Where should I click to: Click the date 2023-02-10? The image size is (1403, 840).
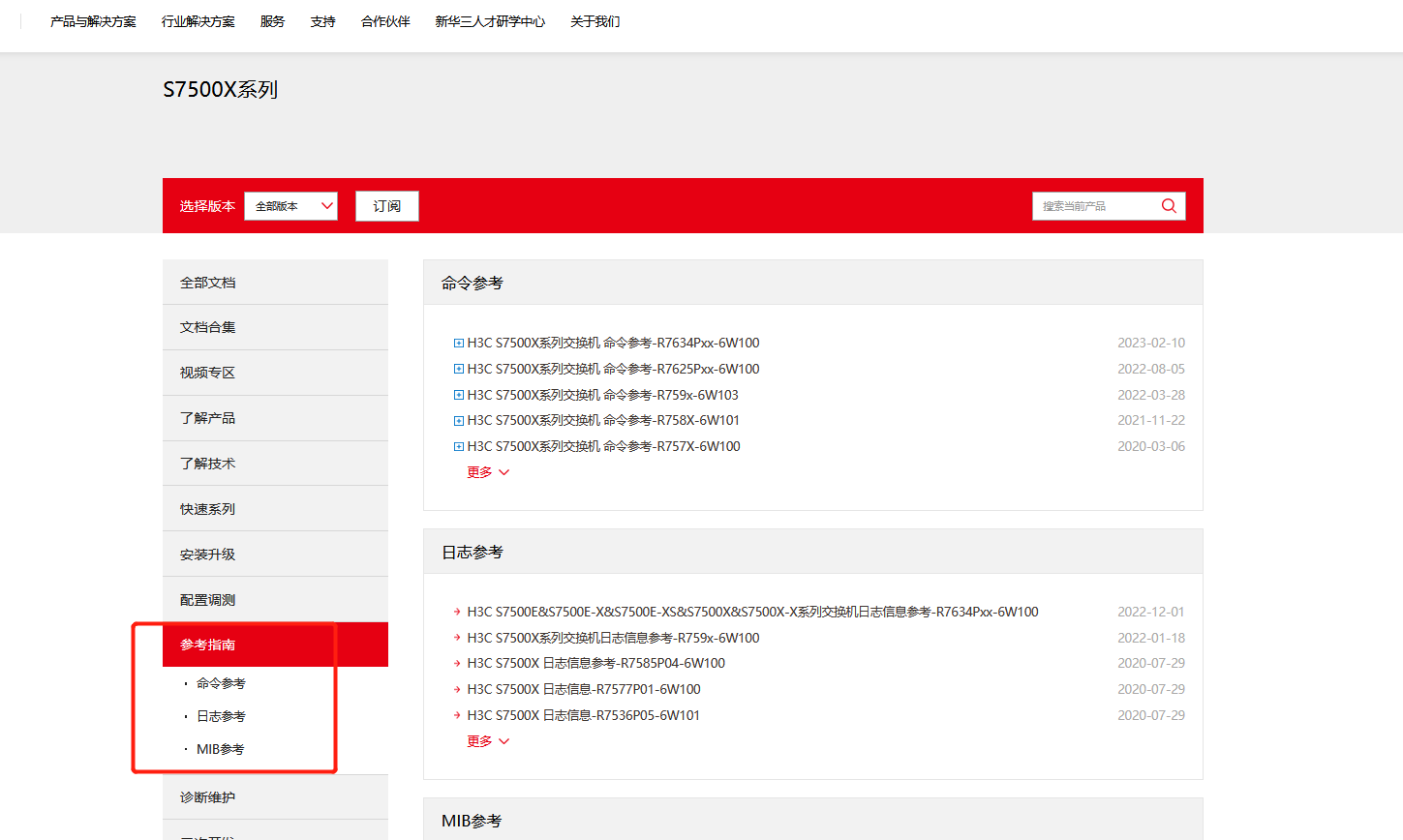coord(1151,343)
